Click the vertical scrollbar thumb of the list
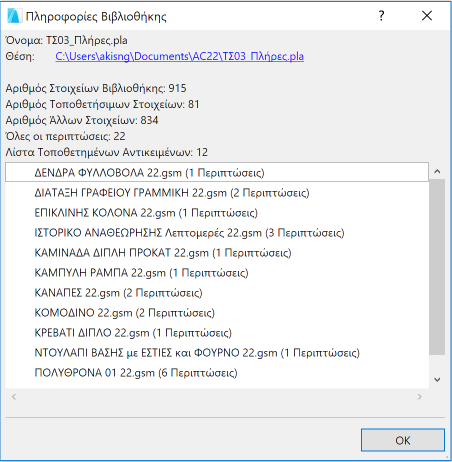The height and width of the screenshot is (462, 452). pos(437,267)
